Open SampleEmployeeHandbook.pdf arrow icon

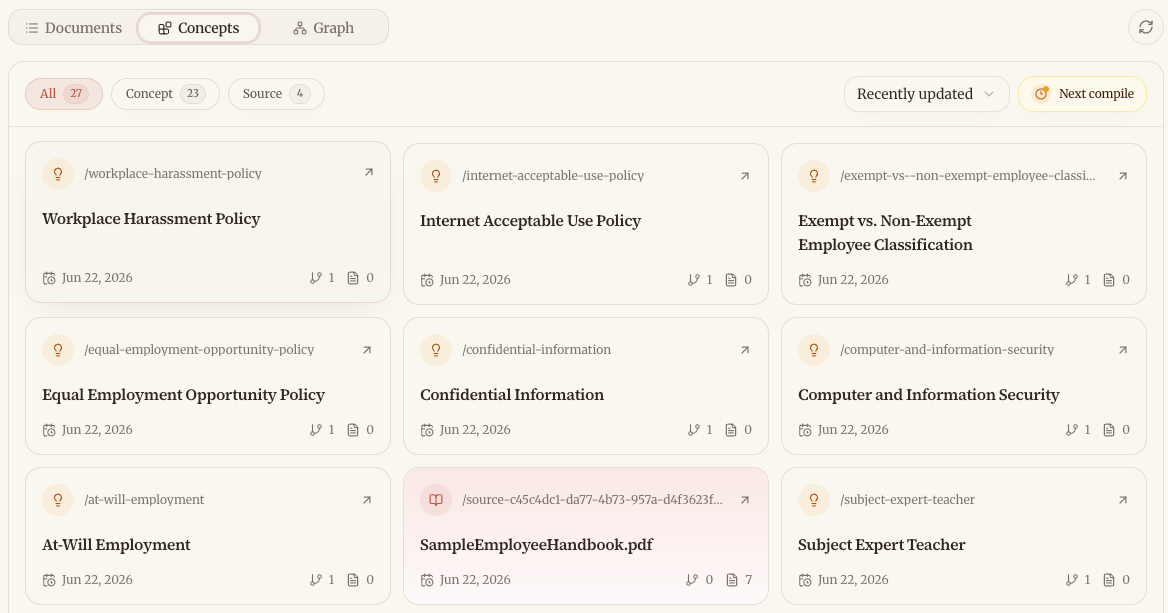point(745,500)
